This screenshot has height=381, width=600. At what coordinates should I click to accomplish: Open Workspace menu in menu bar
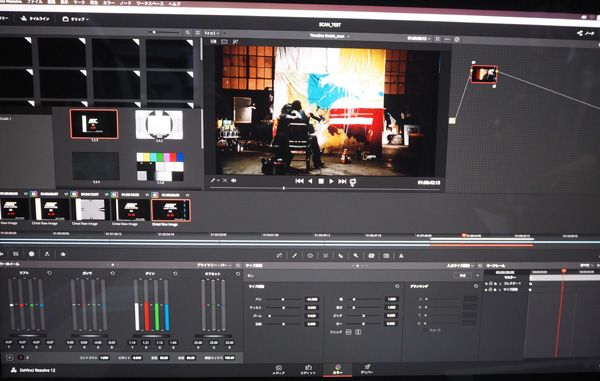click(x=150, y=3)
